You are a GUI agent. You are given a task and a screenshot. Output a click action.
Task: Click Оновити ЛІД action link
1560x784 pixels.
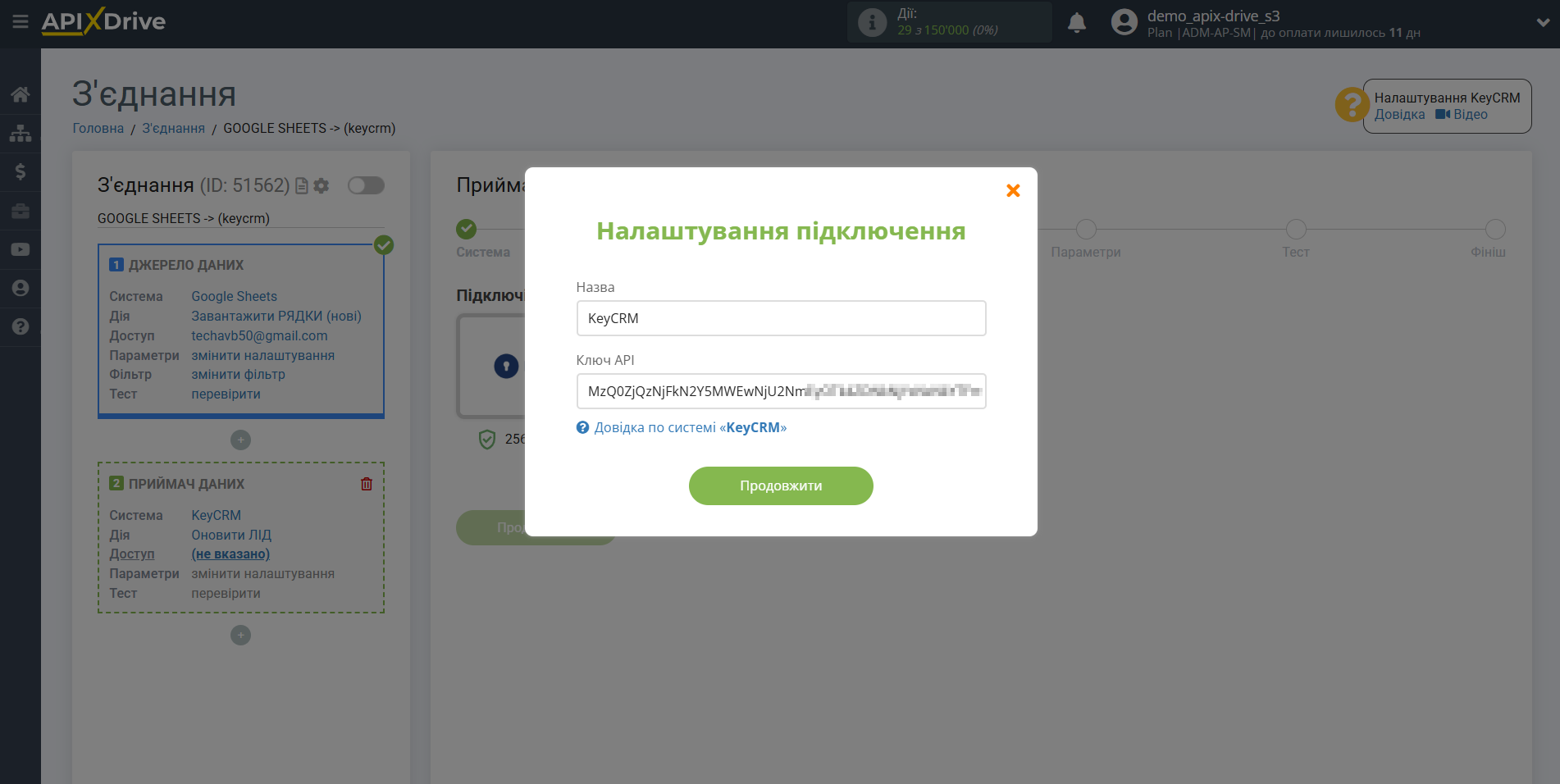pyautogui.click(x=231, y=535)
